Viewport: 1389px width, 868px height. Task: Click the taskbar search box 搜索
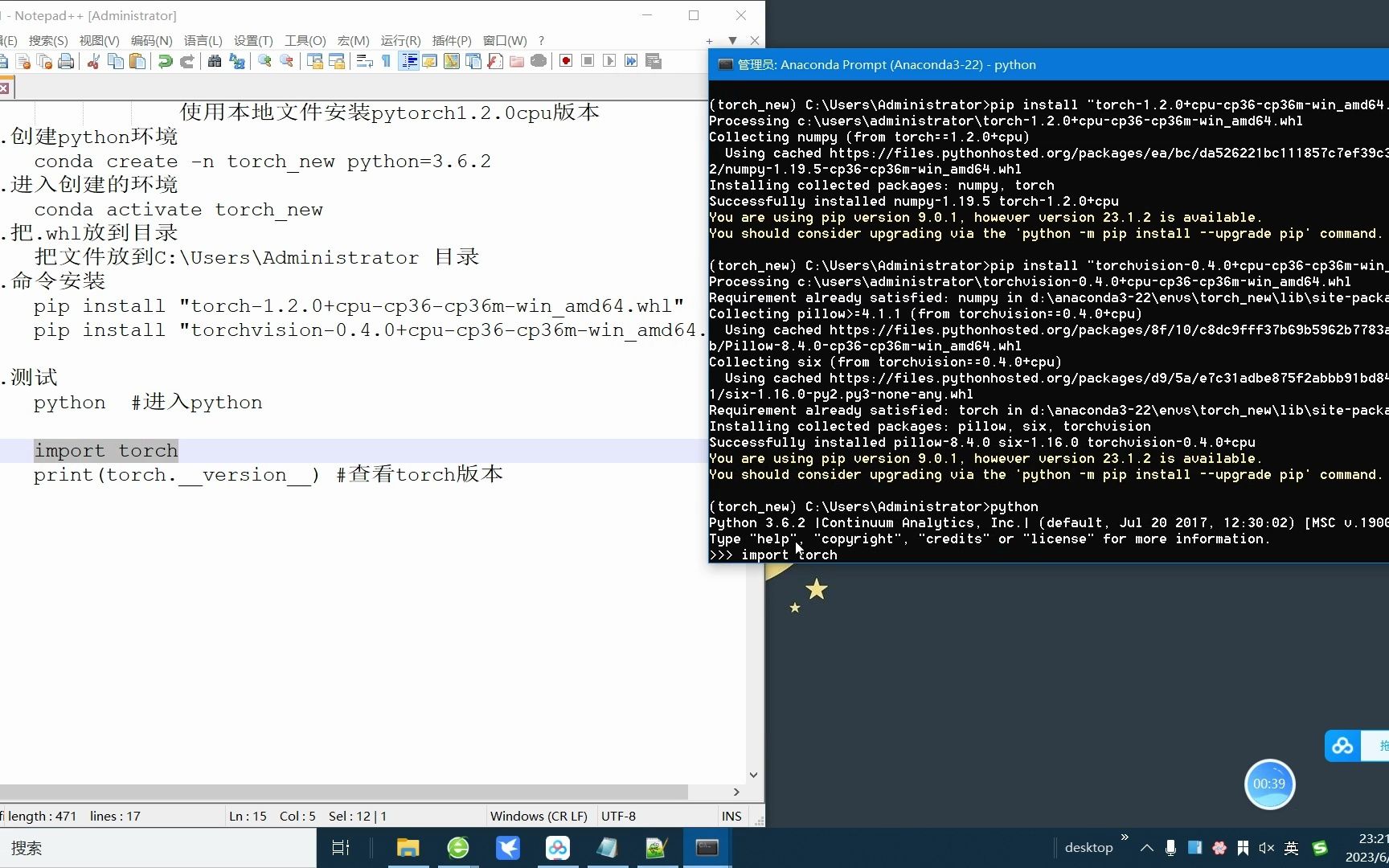(x=158, y=848)
